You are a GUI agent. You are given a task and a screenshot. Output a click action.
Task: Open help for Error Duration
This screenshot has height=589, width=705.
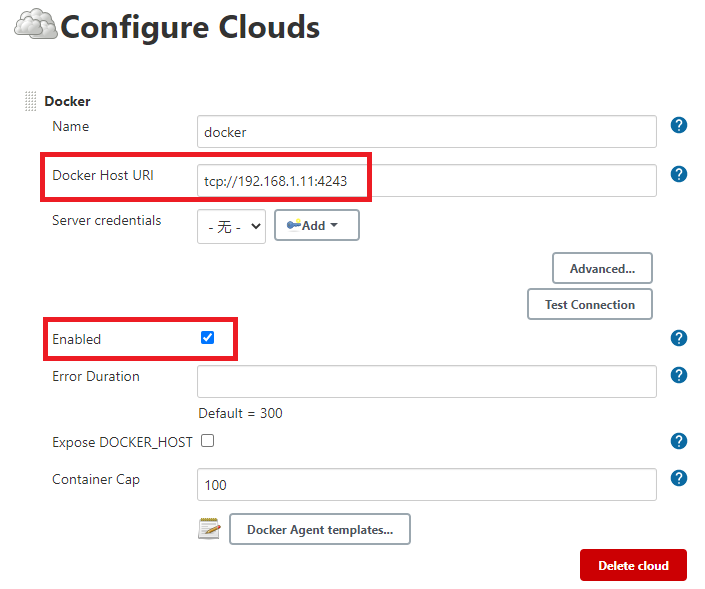(678, 375)
